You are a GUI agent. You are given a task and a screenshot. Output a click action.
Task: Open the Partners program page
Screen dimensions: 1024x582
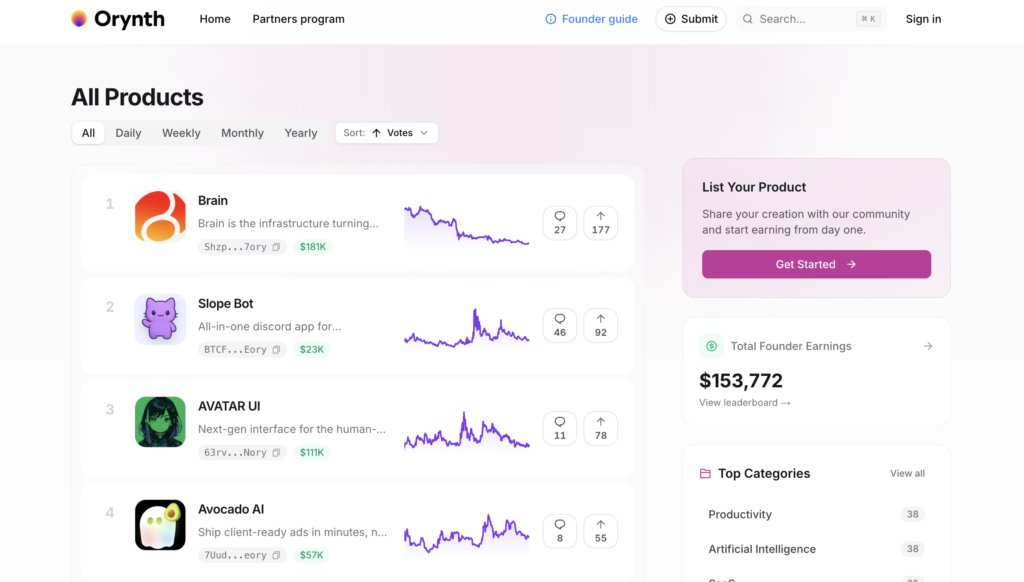pyautogui.click(x=298, y=19)
